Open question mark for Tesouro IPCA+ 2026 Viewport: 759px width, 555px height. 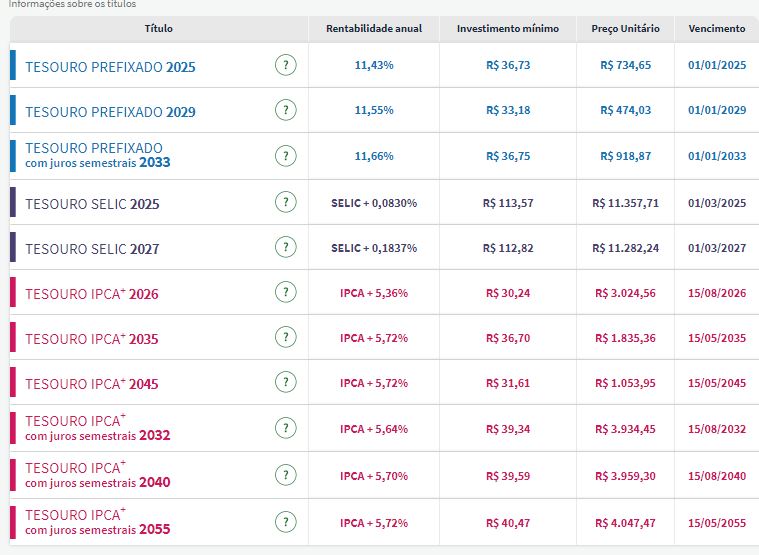point(286,293)
